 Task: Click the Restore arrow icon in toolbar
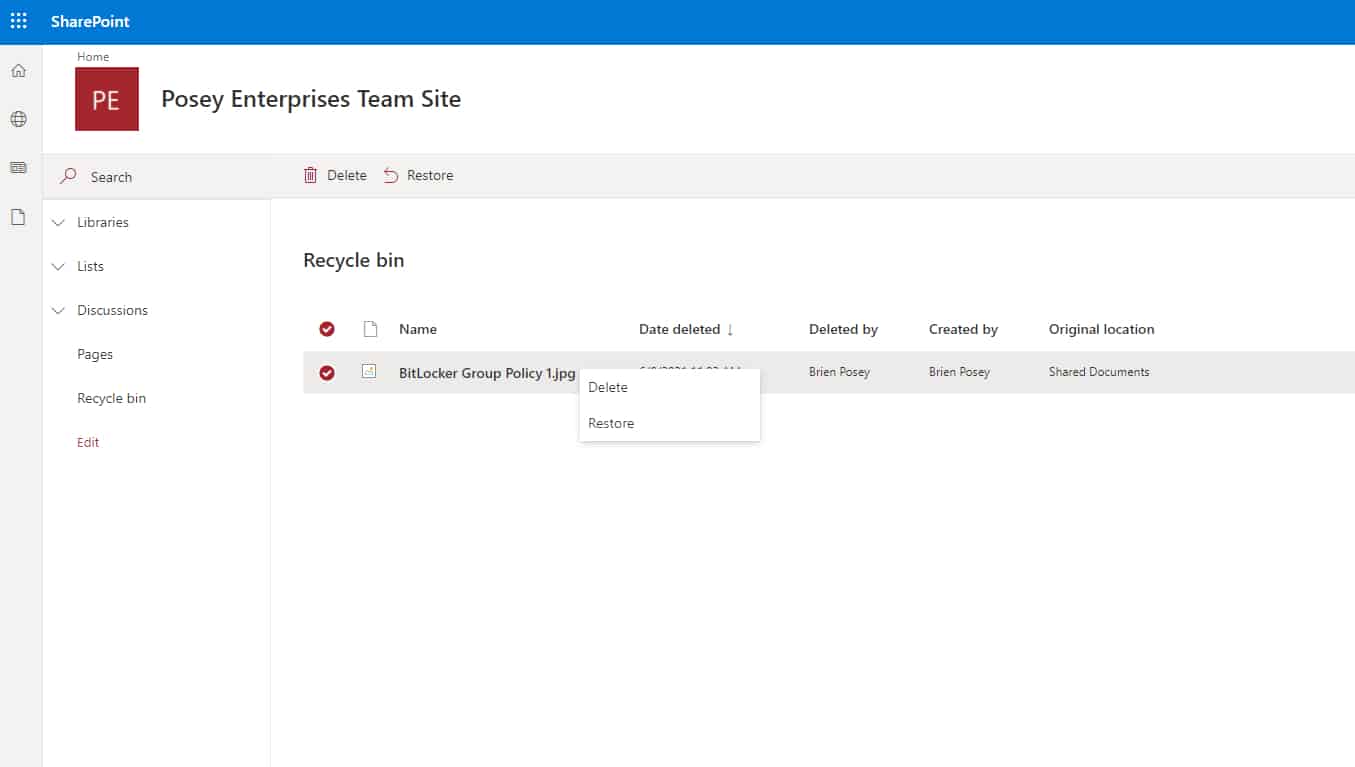[391, 175]
